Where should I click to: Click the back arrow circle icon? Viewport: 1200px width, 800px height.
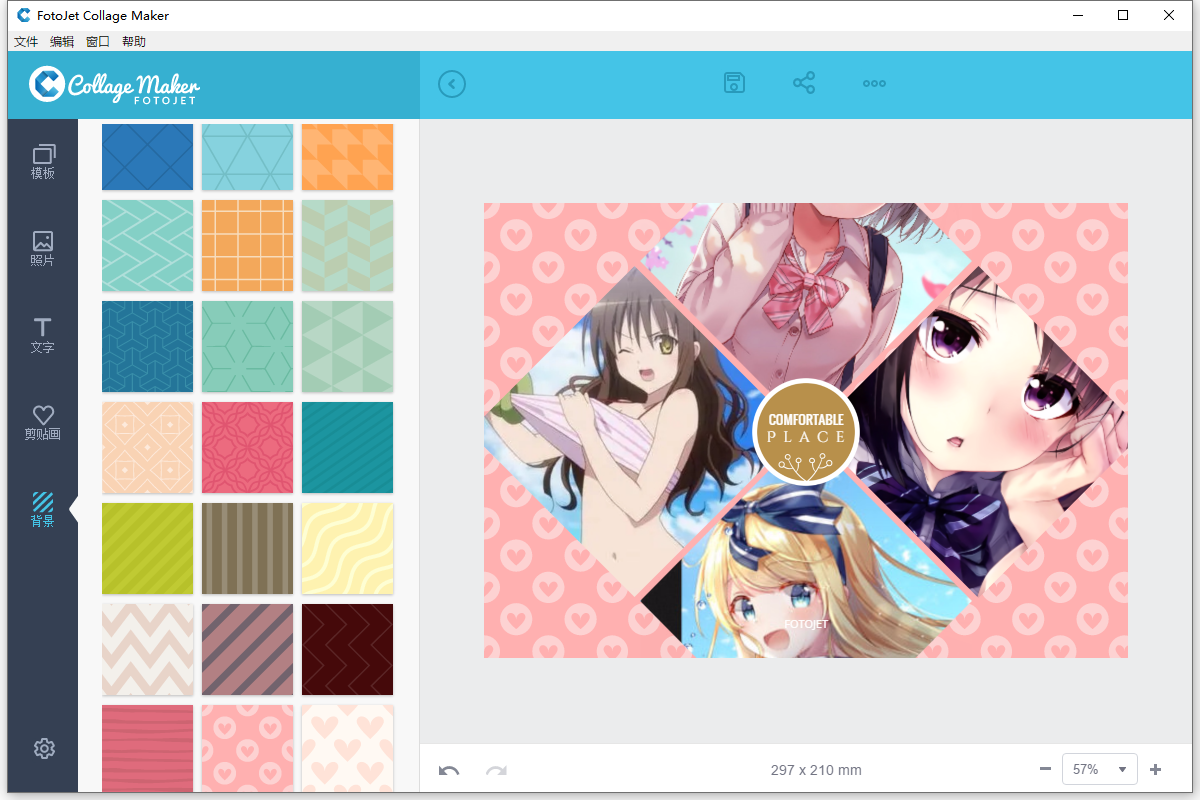[x=452, y=84]
